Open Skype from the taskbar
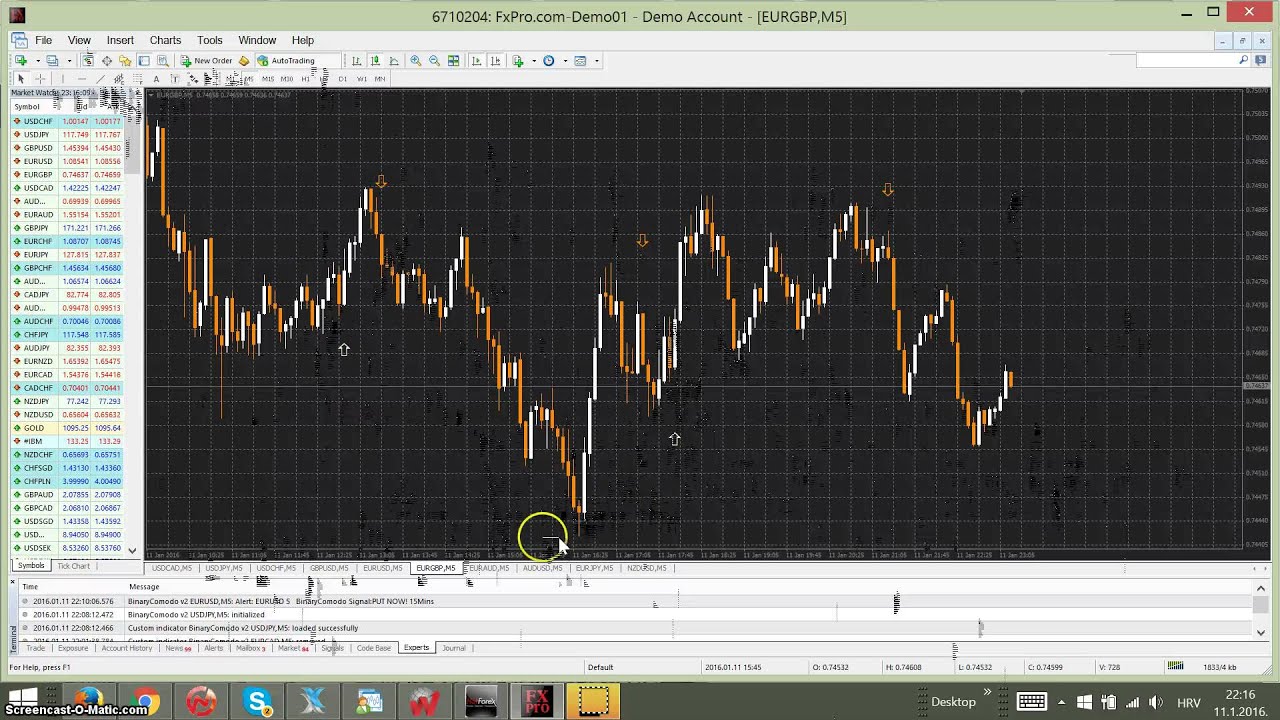 click(259, 702)
